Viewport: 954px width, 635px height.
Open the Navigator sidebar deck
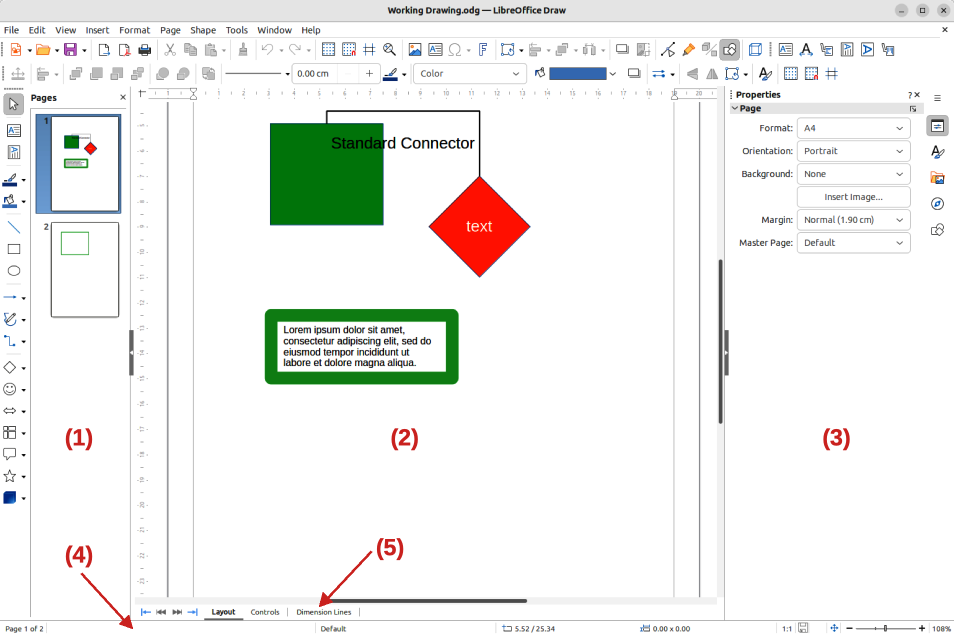pyautogui.click(x=938, y=204)
